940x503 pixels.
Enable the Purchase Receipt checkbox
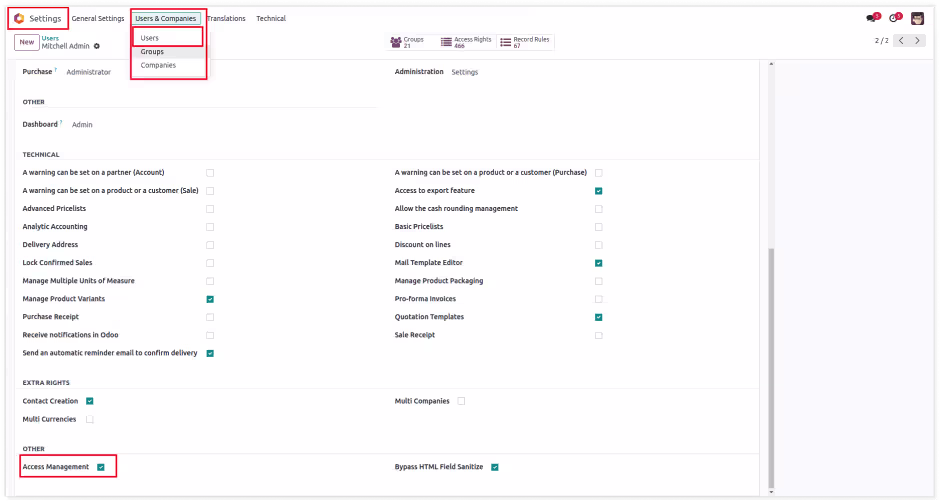[x=210, y=317]
